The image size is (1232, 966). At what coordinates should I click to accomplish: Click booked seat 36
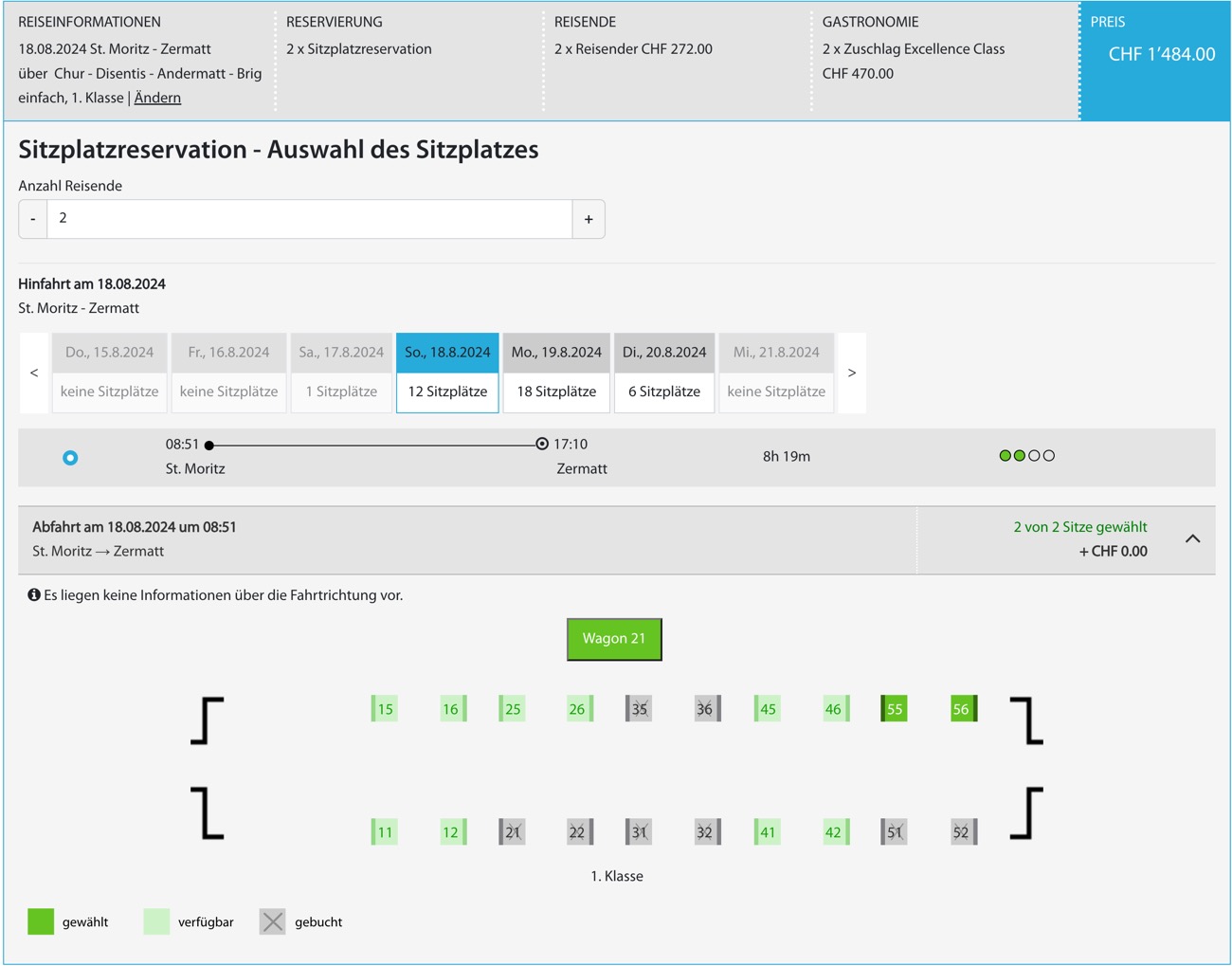coord(707,709)
